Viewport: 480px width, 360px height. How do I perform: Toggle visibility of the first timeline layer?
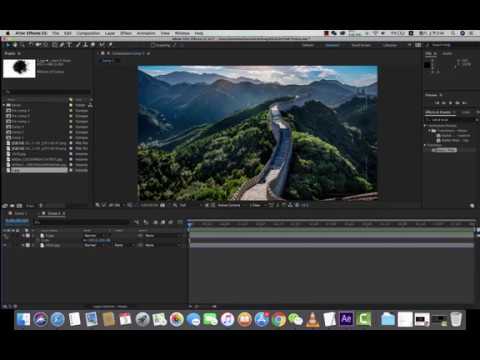click(5, 236)
